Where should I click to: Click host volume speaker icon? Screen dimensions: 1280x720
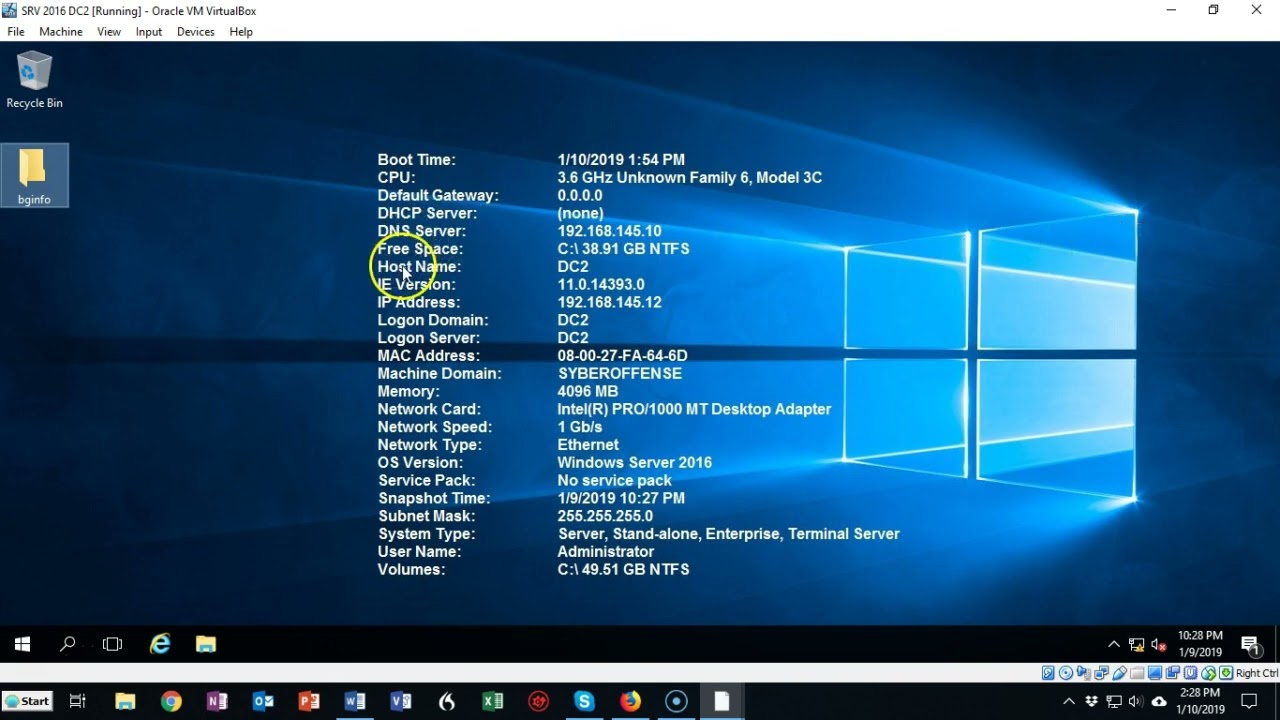tap(1136, 702)
